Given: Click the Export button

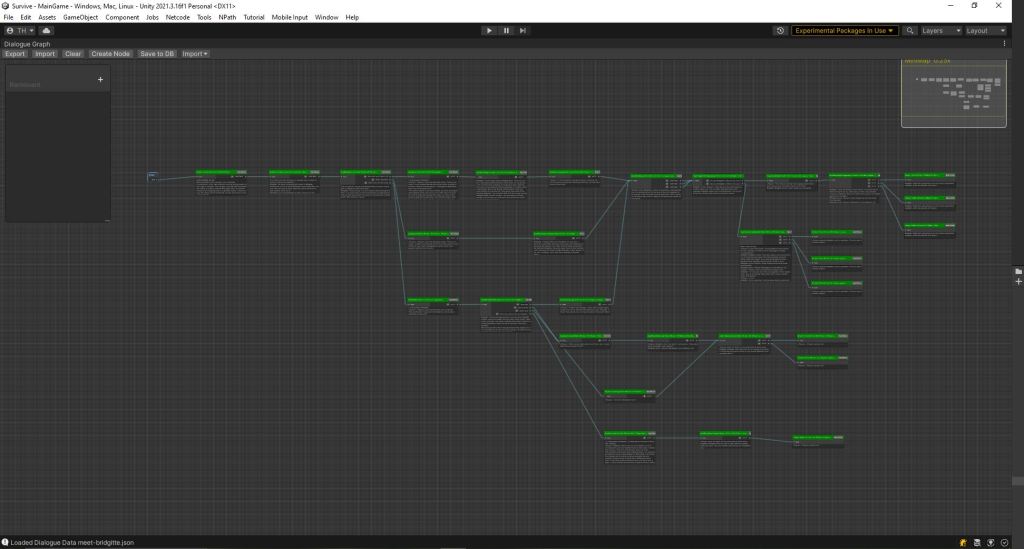Looking at the screenshot, I should (x=15, y=54).
